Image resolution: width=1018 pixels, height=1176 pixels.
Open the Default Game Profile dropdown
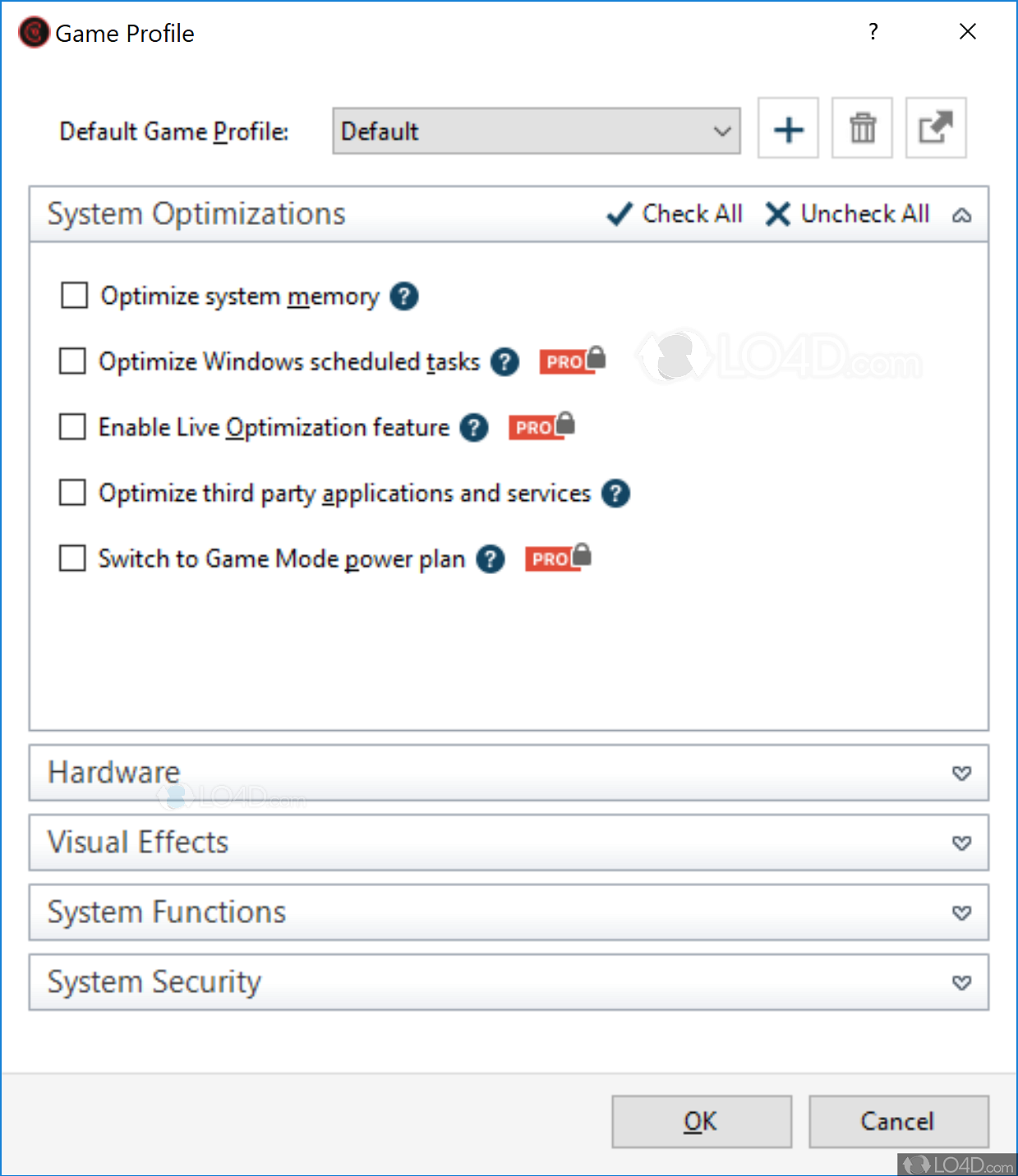[x=536, y=131]
